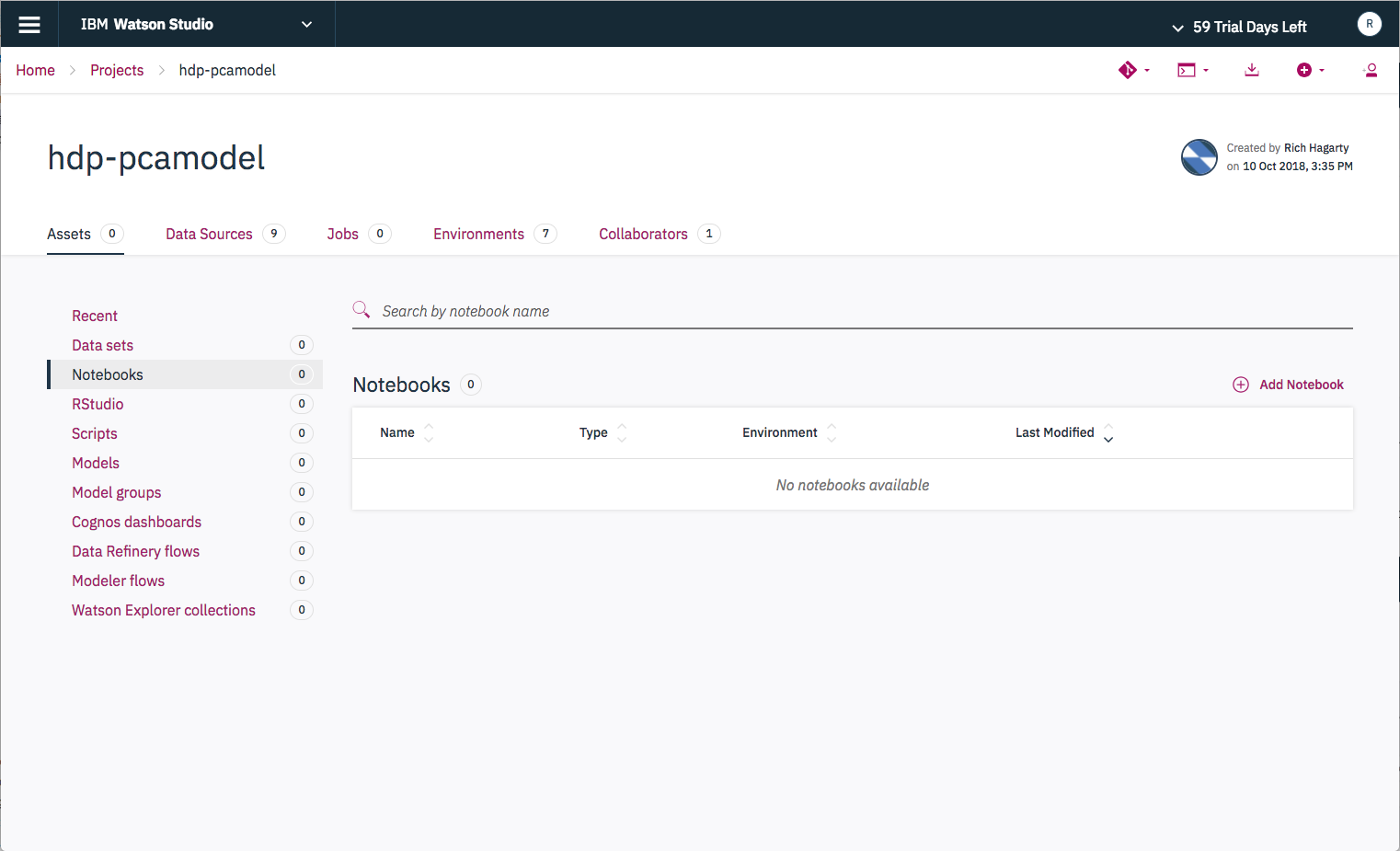Sort notebooks by Environment column
This screenshot has height=851, width=1400.
coord(790,432)
